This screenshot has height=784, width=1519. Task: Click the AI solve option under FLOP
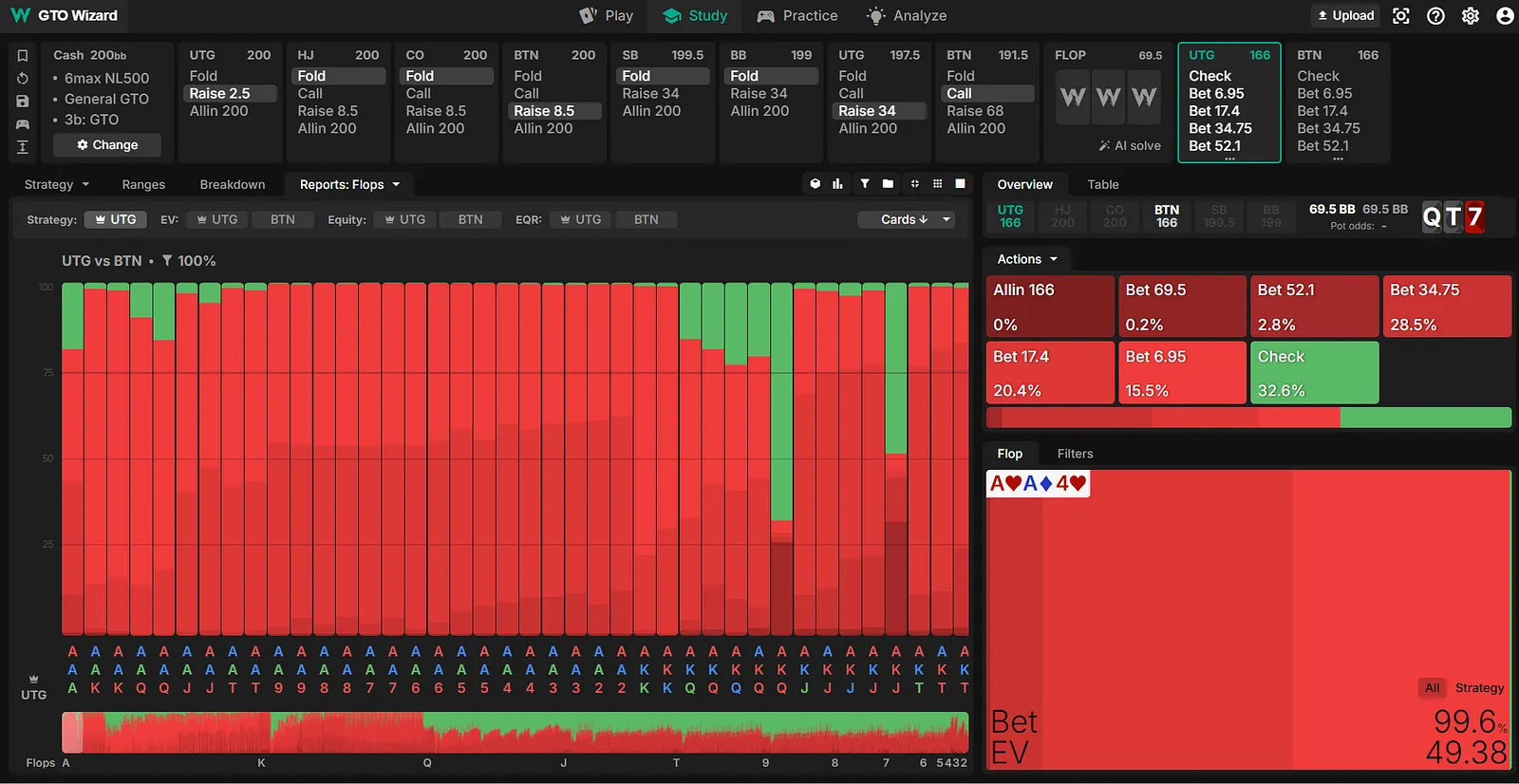(x=1130, y=145)
